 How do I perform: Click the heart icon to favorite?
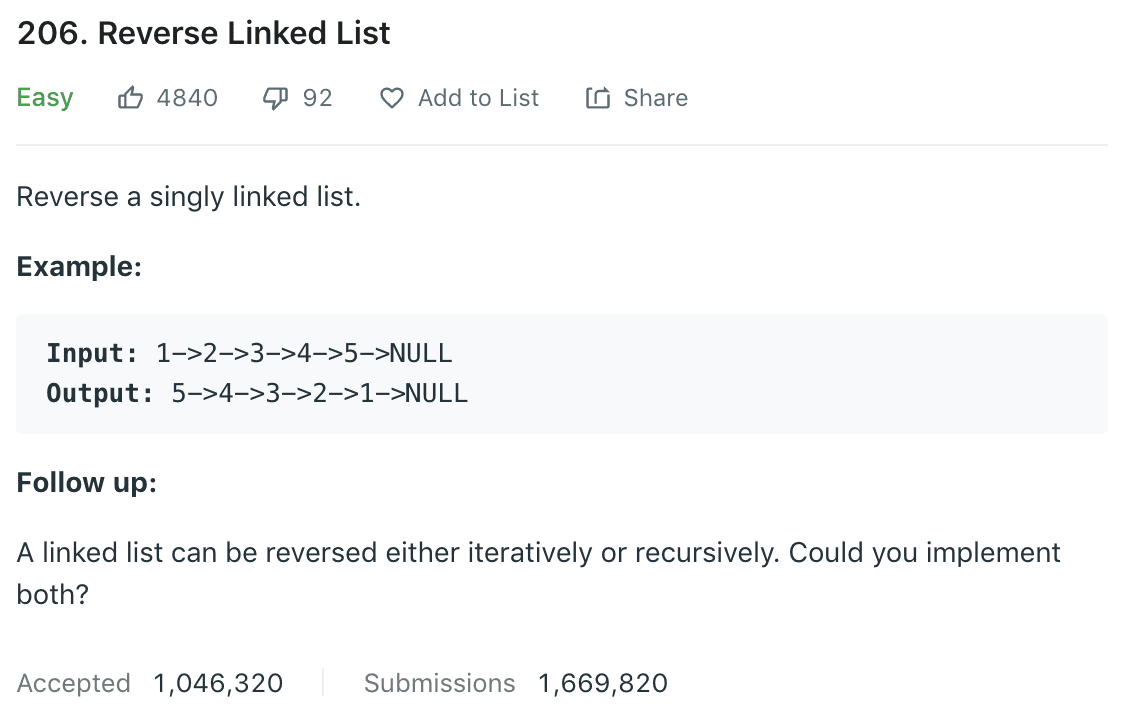pyautogui.click(x=392, y=98)
